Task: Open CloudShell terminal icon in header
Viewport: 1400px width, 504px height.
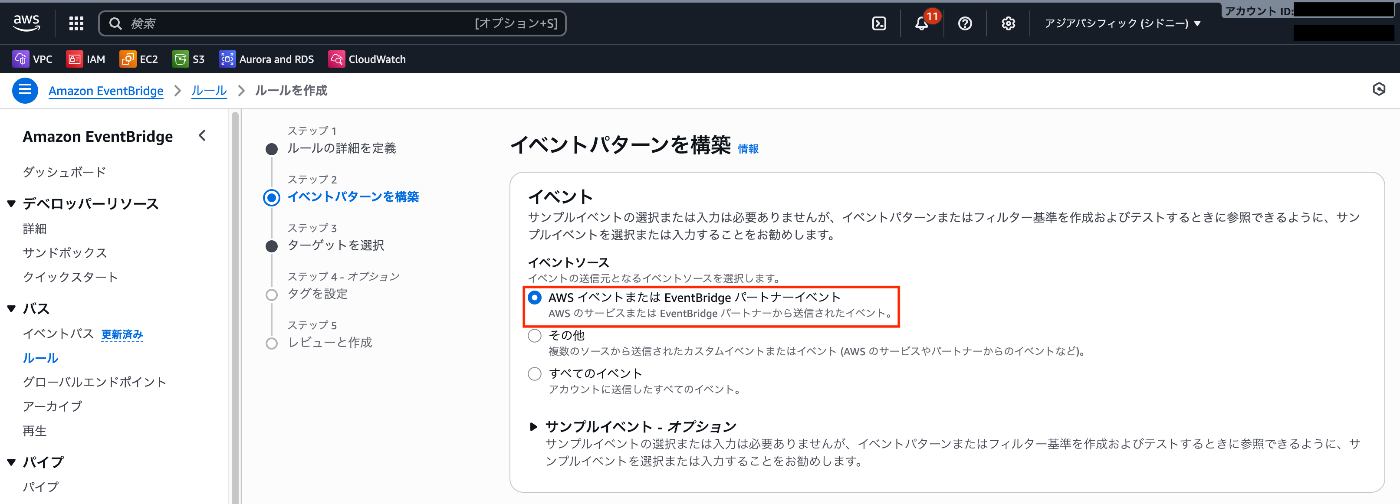Action: [x=879, y=23]
